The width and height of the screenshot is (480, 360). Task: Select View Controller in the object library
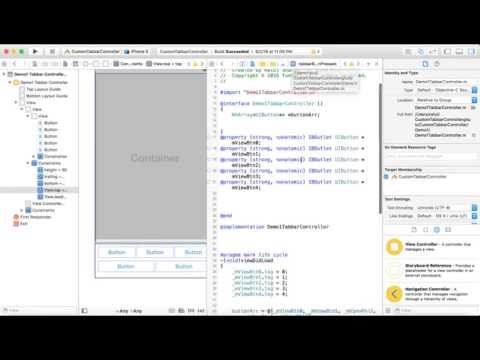tap(431, 247)
